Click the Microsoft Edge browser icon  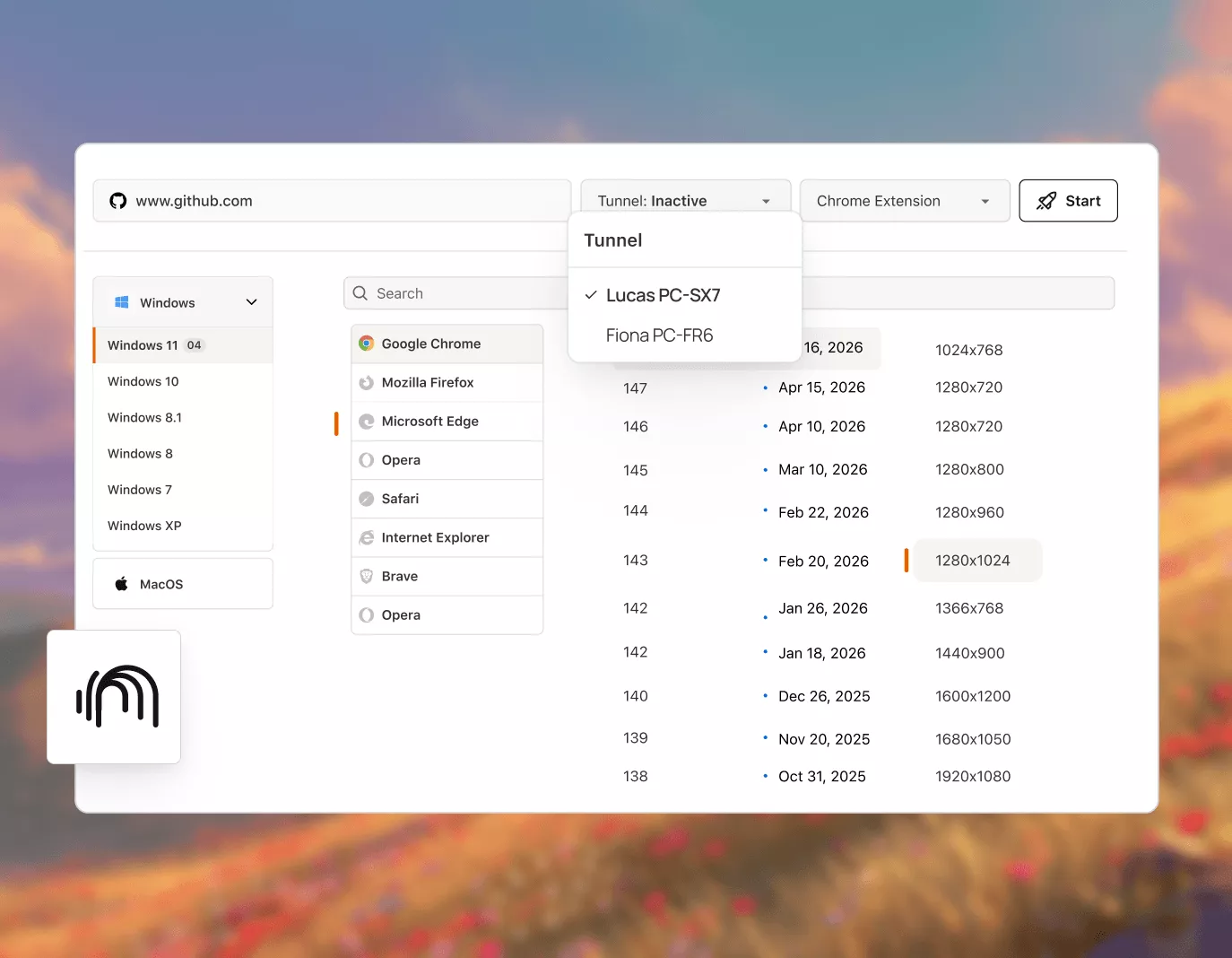[367, 421]
